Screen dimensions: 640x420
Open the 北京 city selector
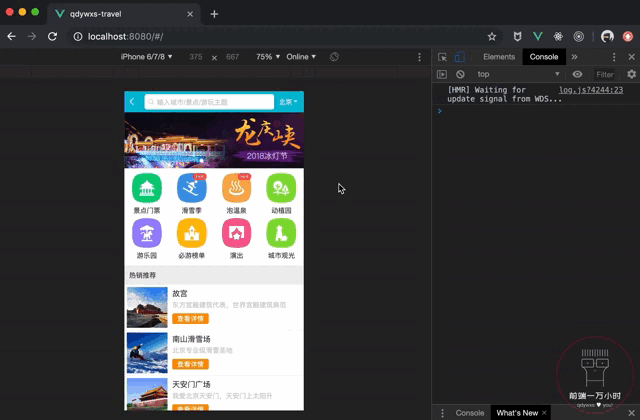[x=288, y=102]
